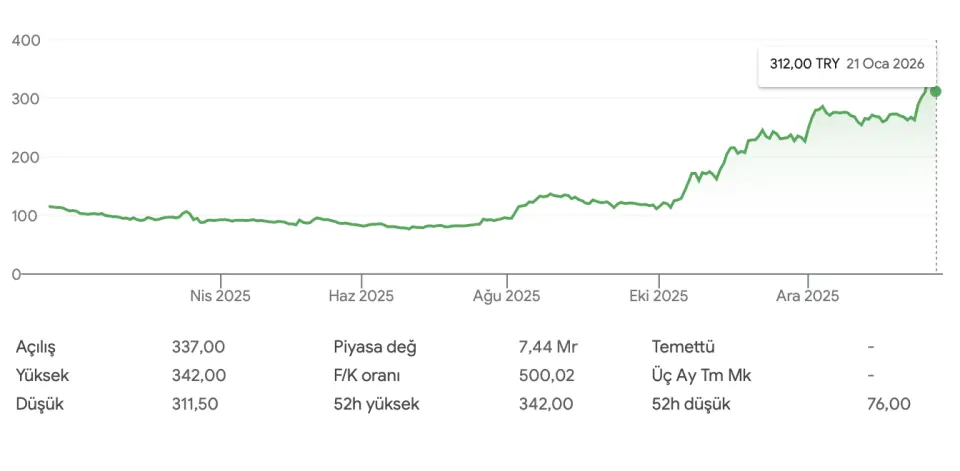Click the Piyasa değ label
Image resolution: width=960 pixels, height=471 pixels.
(x=374, y=347)
